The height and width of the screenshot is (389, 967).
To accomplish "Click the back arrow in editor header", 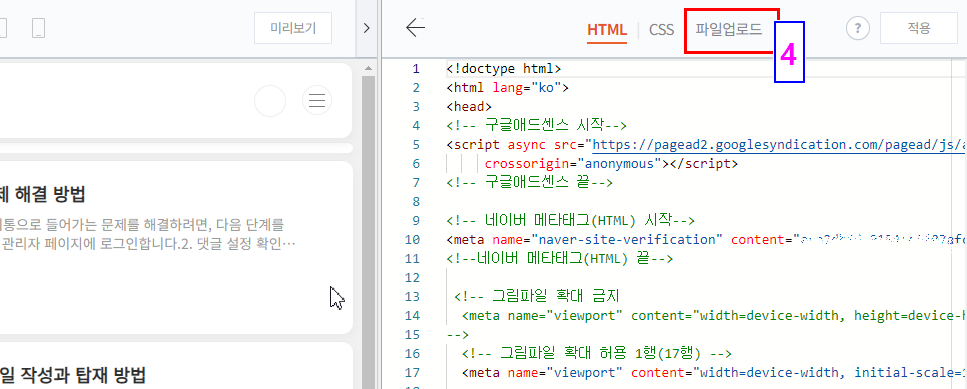I will [416, 28].
